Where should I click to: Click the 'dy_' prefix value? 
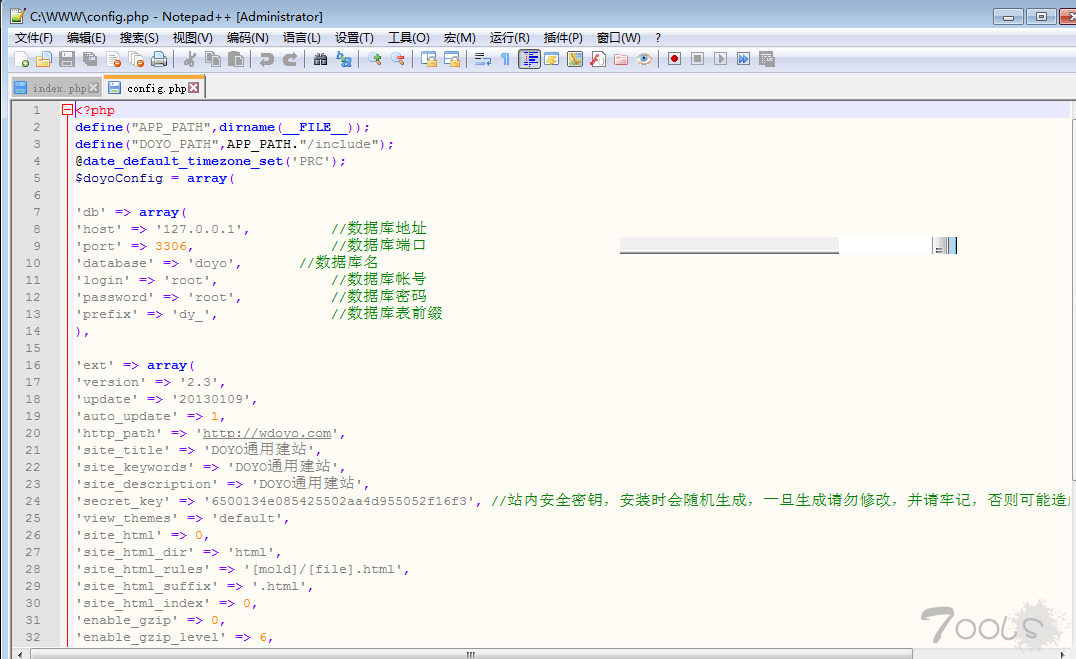(191, 314)
